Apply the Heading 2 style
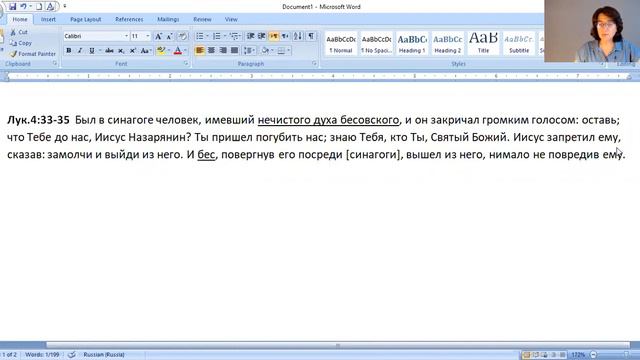This screenshot has height=360, width=640. [x=447, y=44]
